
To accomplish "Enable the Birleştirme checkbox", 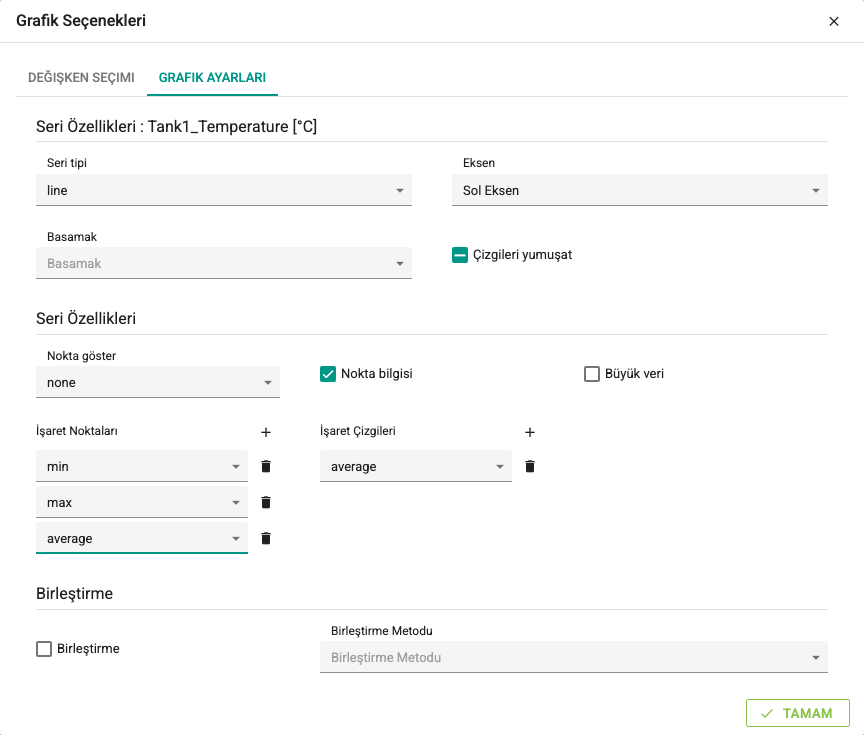I will [44, 649].
